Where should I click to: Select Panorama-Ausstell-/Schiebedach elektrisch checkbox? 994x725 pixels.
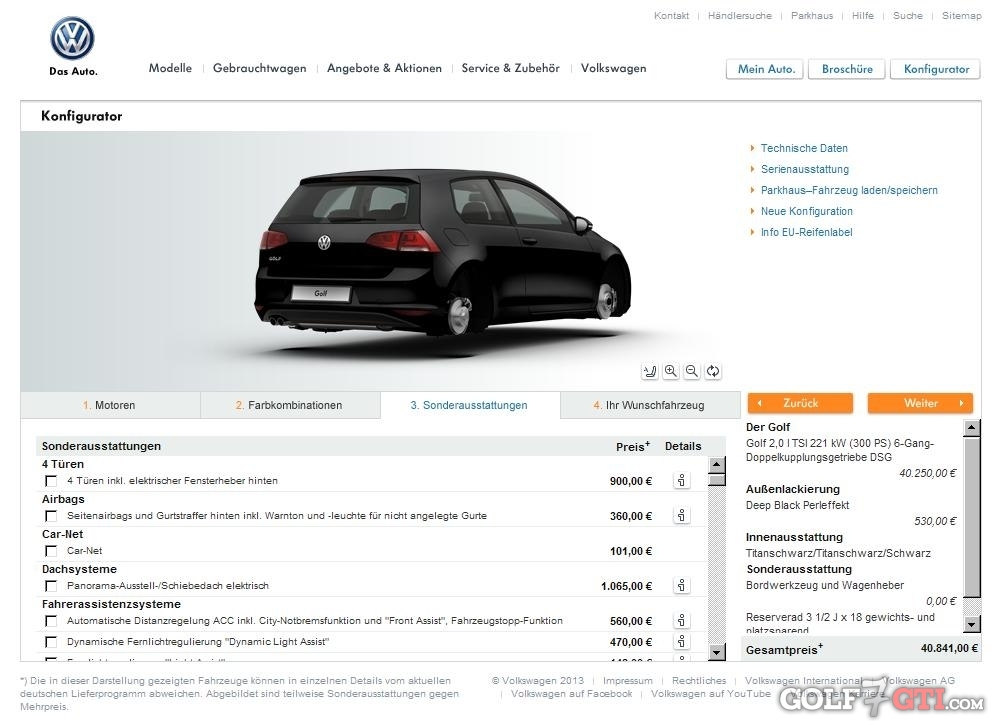(x=51, y=586)
